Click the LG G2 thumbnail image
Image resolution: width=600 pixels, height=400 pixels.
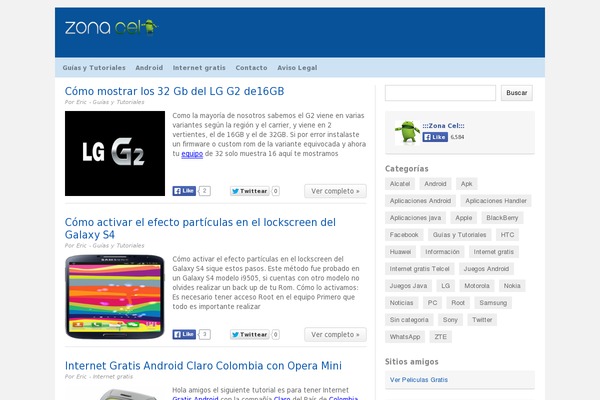tap(115, 153)
